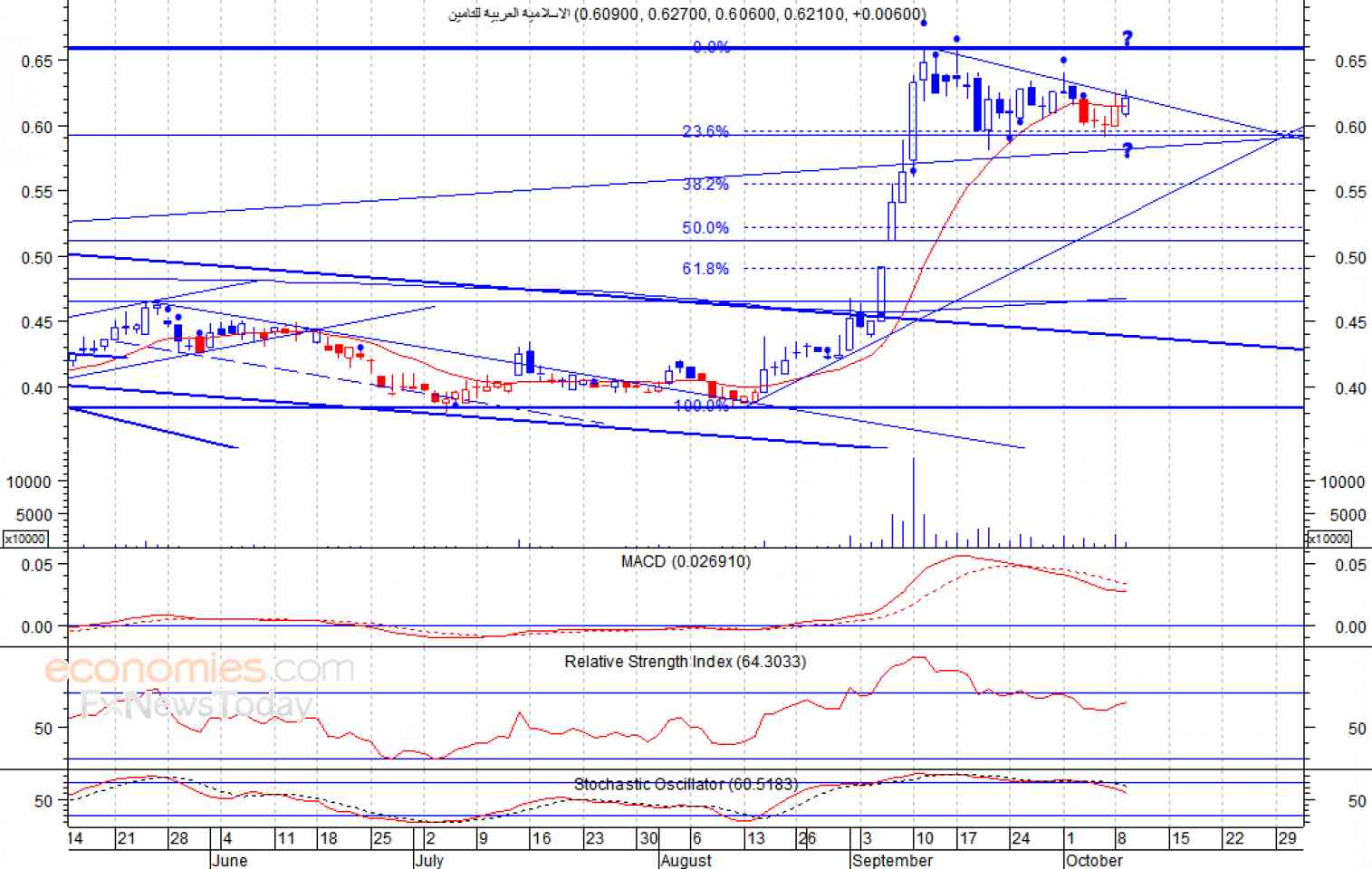Image resolution: width=1372 pixels, height=869 pixels.
Task: Select date label 17 on the date axis
Action: [968, 838]
